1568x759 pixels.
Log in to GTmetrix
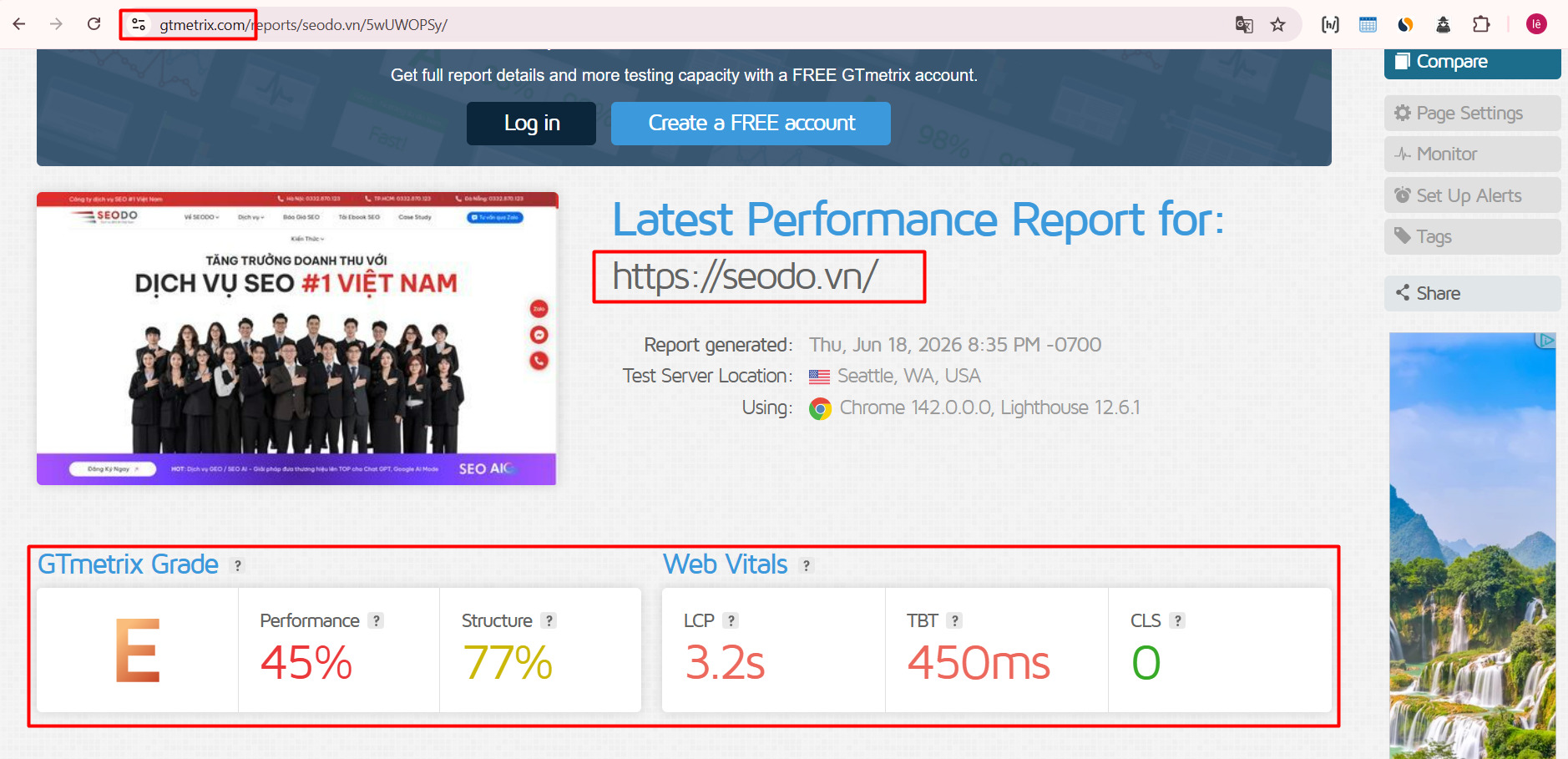[531, 124]
